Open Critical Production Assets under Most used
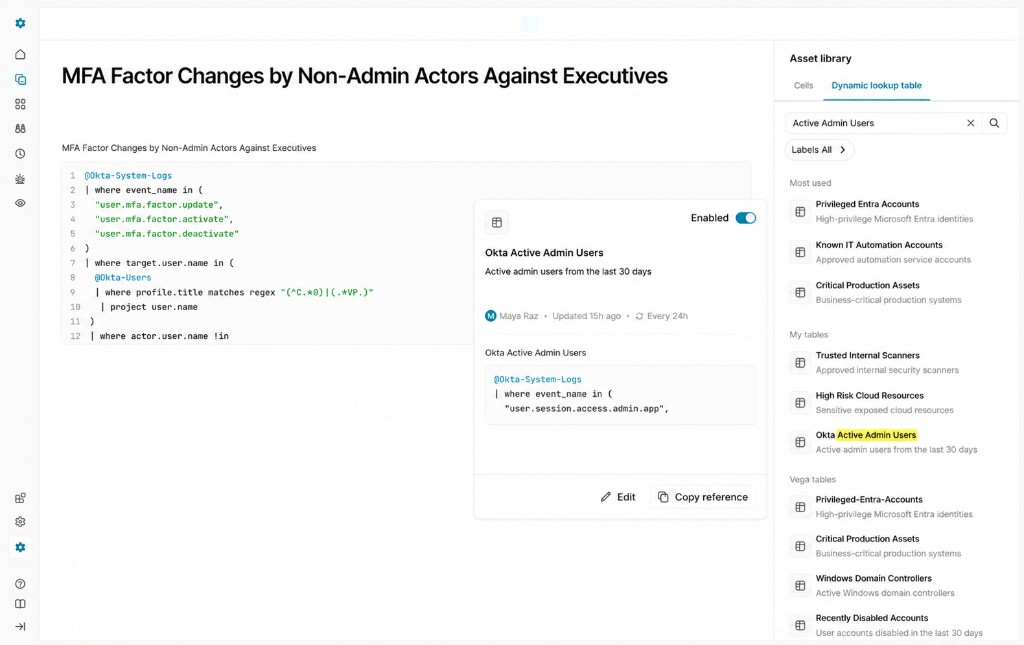Viewport: 1024px width, 645px height. [896, 292]
